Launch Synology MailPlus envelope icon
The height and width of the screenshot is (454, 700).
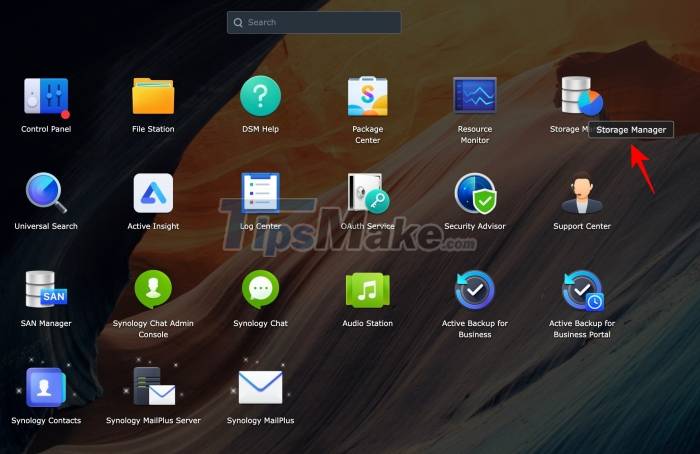point(260,387)
